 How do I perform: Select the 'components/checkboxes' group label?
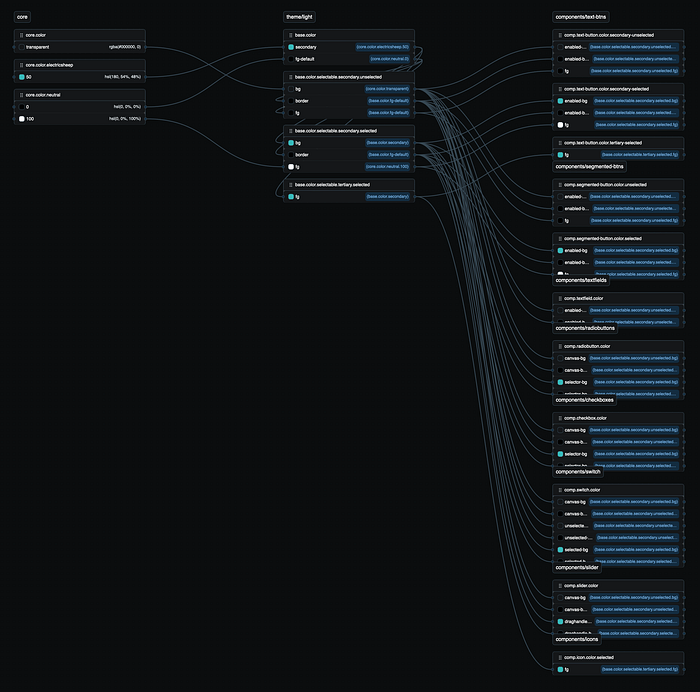[584, 400]
